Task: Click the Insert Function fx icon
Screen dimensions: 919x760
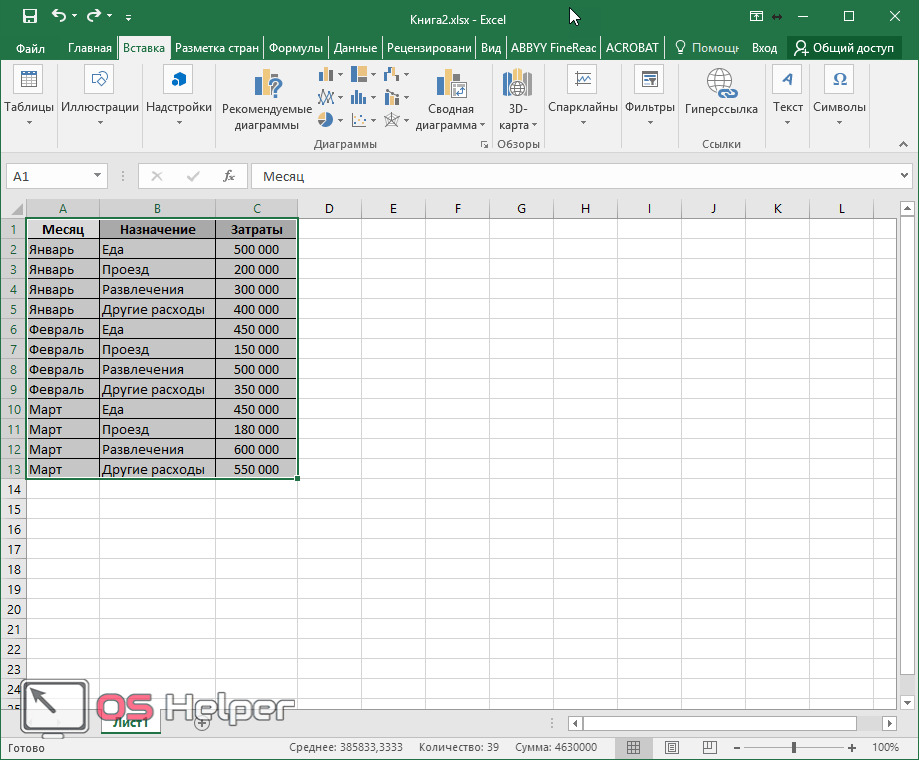Action: pos(229,176)
